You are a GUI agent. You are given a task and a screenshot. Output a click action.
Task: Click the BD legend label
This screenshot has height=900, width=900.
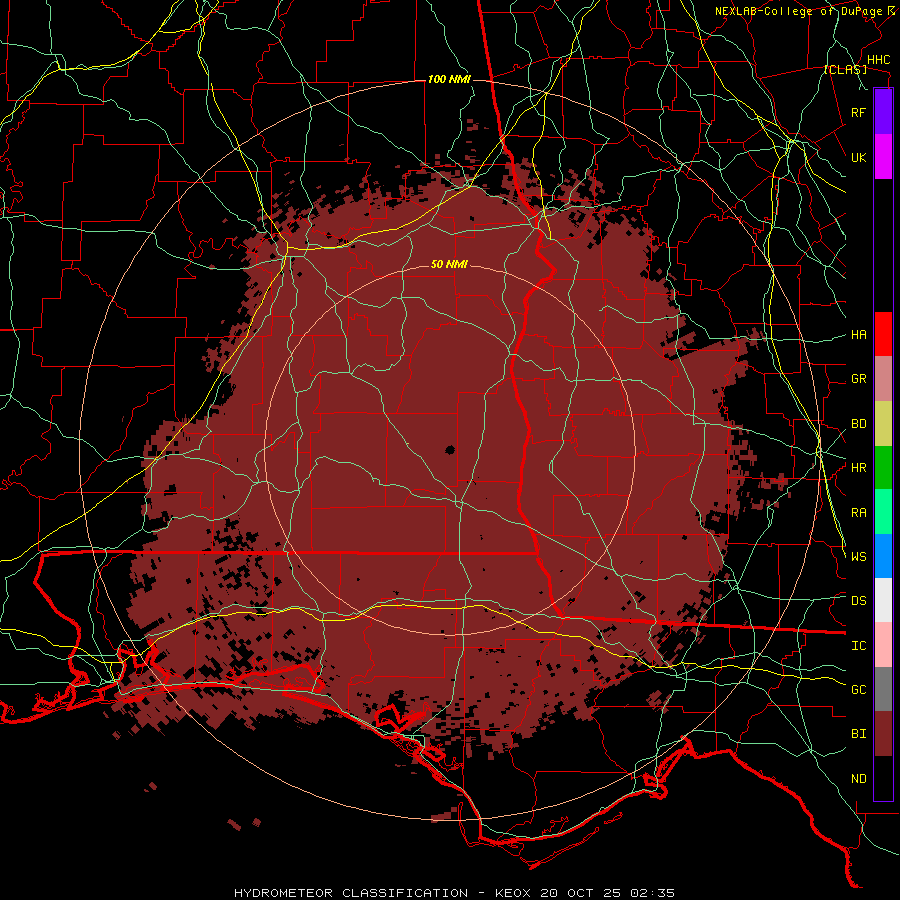858,424
